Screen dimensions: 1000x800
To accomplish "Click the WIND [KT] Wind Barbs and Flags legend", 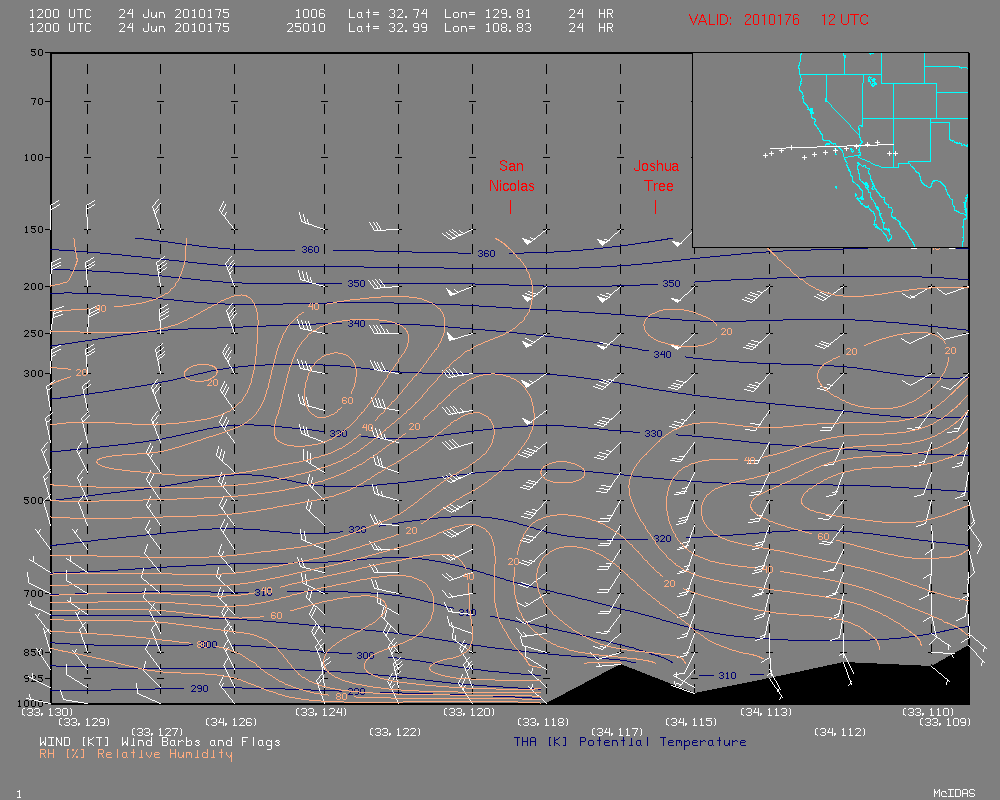I will 159,742.
